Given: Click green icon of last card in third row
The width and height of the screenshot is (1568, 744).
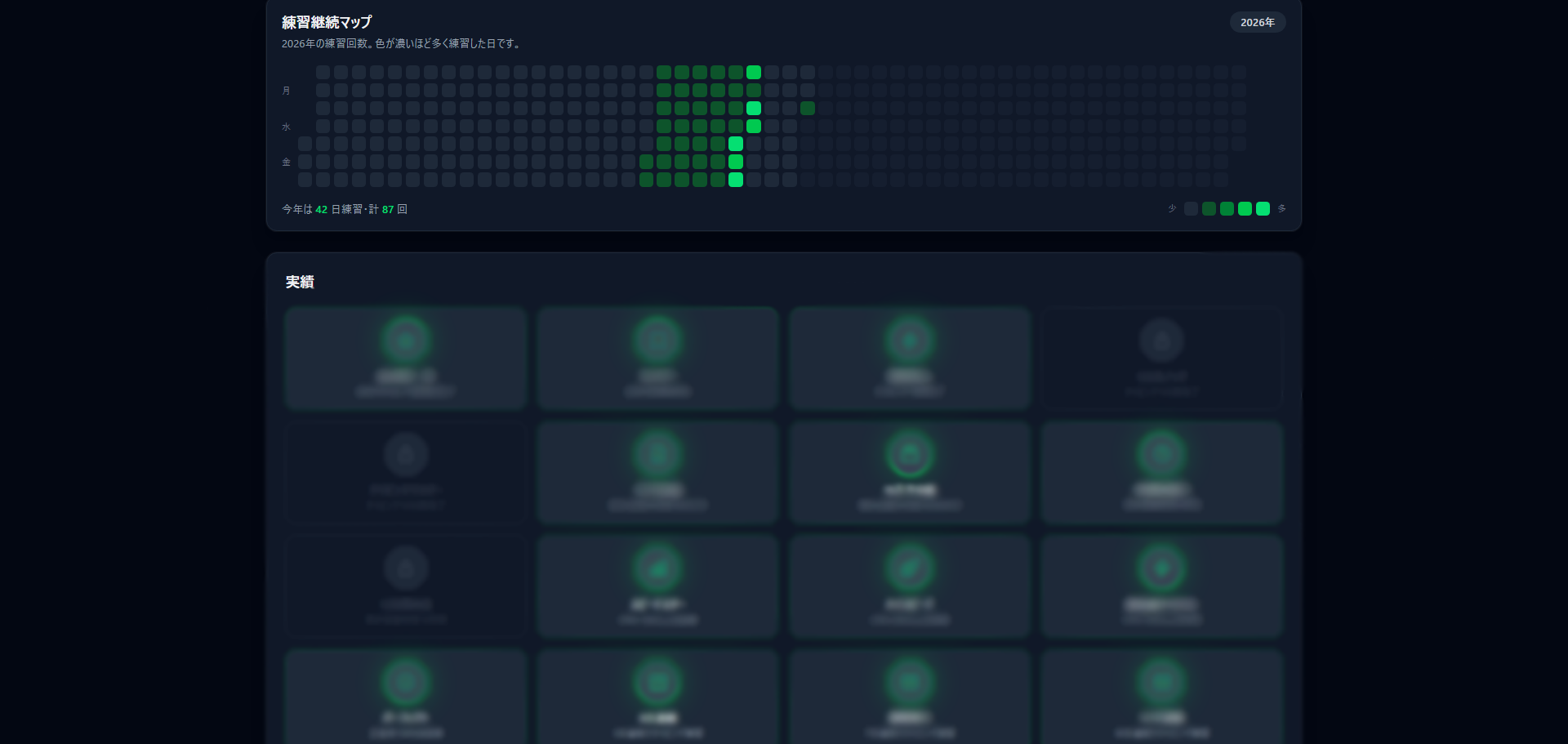Looking at the screenshot, I should [1161, 568].
